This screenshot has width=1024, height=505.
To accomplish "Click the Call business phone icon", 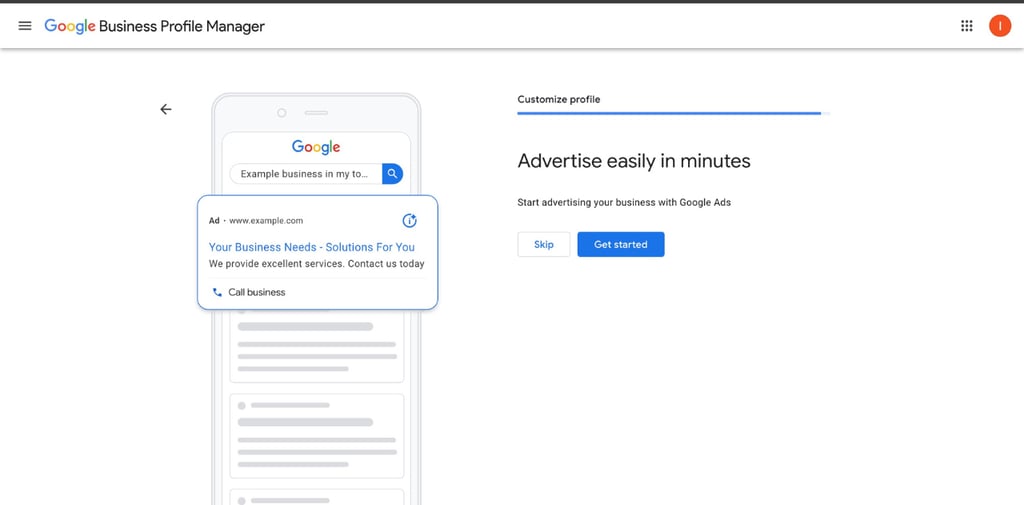I will coord(217,293).
